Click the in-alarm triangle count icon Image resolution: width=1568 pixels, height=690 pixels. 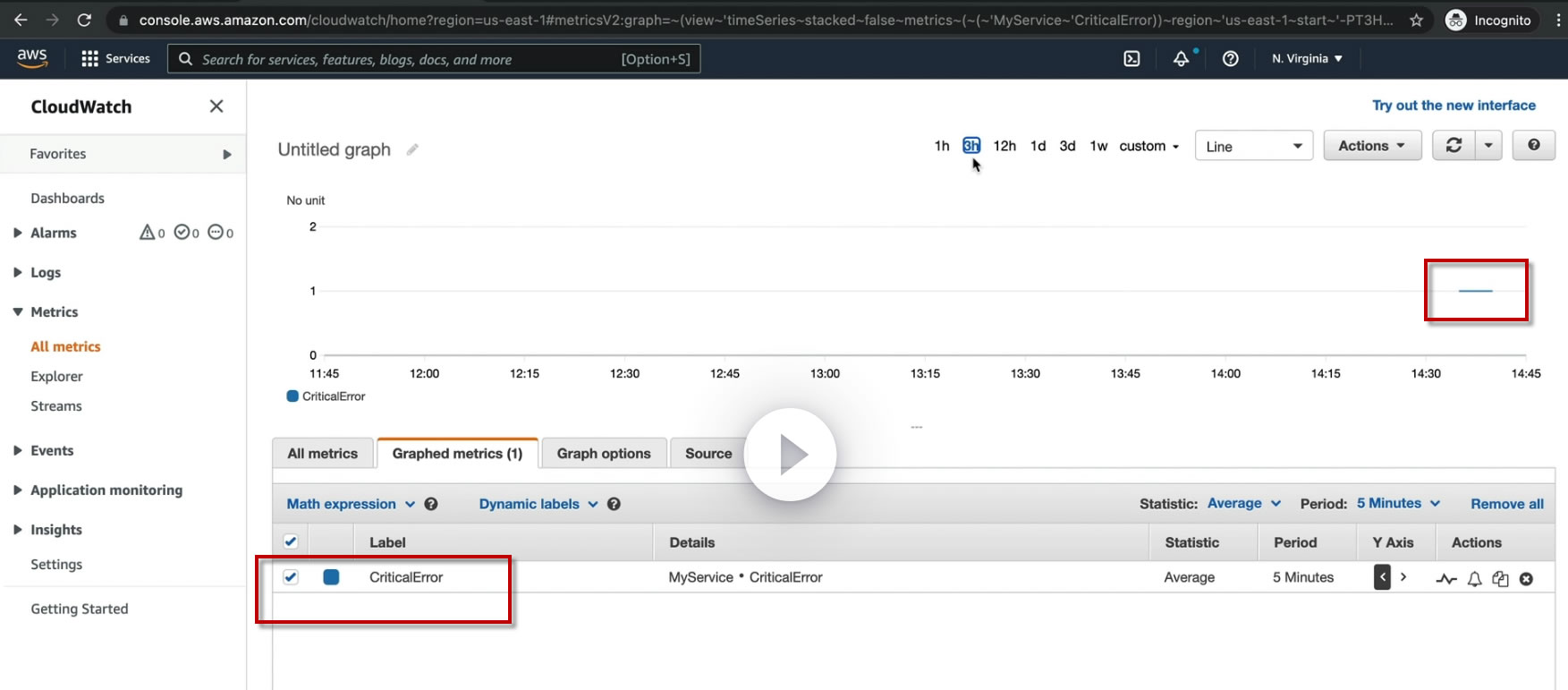click(152, 233)
